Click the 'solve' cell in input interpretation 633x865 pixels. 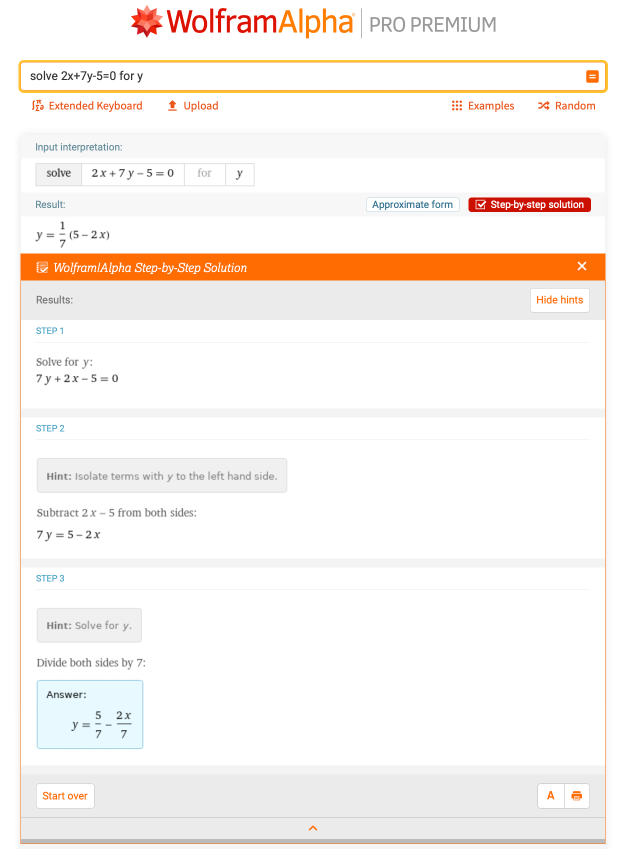[x=58, y=174]
